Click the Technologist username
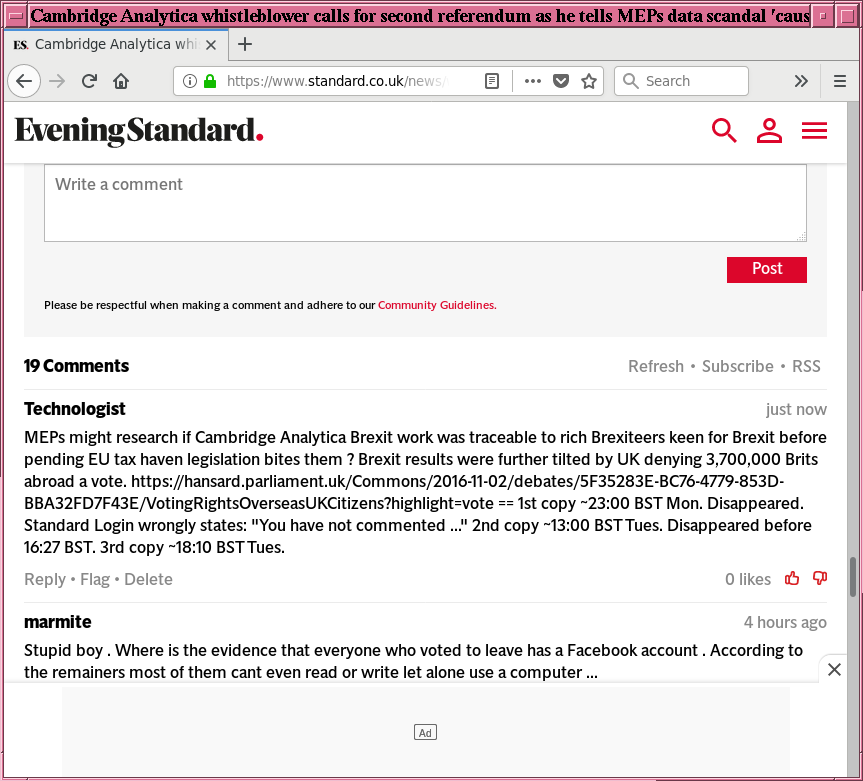 (75, 409)
